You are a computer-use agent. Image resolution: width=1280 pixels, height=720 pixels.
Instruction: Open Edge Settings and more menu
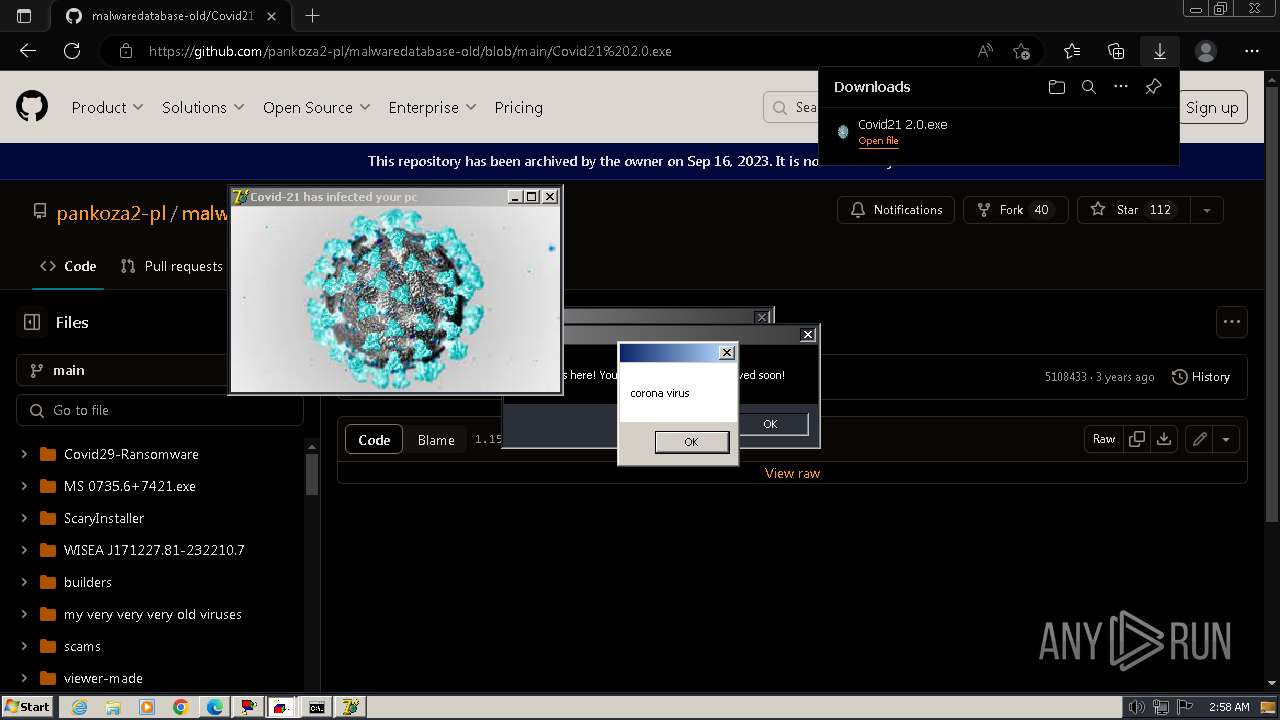pos(1252,51)
